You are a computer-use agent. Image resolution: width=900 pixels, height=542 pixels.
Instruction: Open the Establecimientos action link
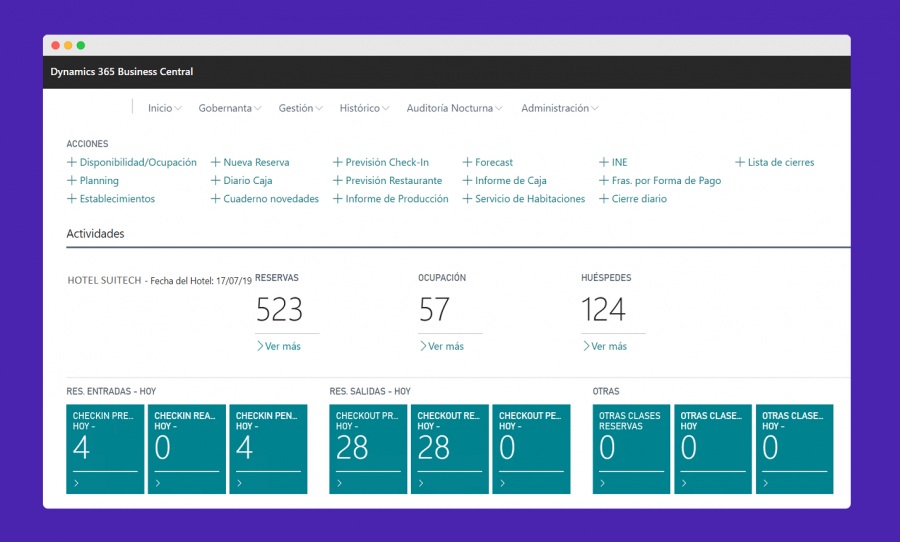tap(117, 199)
